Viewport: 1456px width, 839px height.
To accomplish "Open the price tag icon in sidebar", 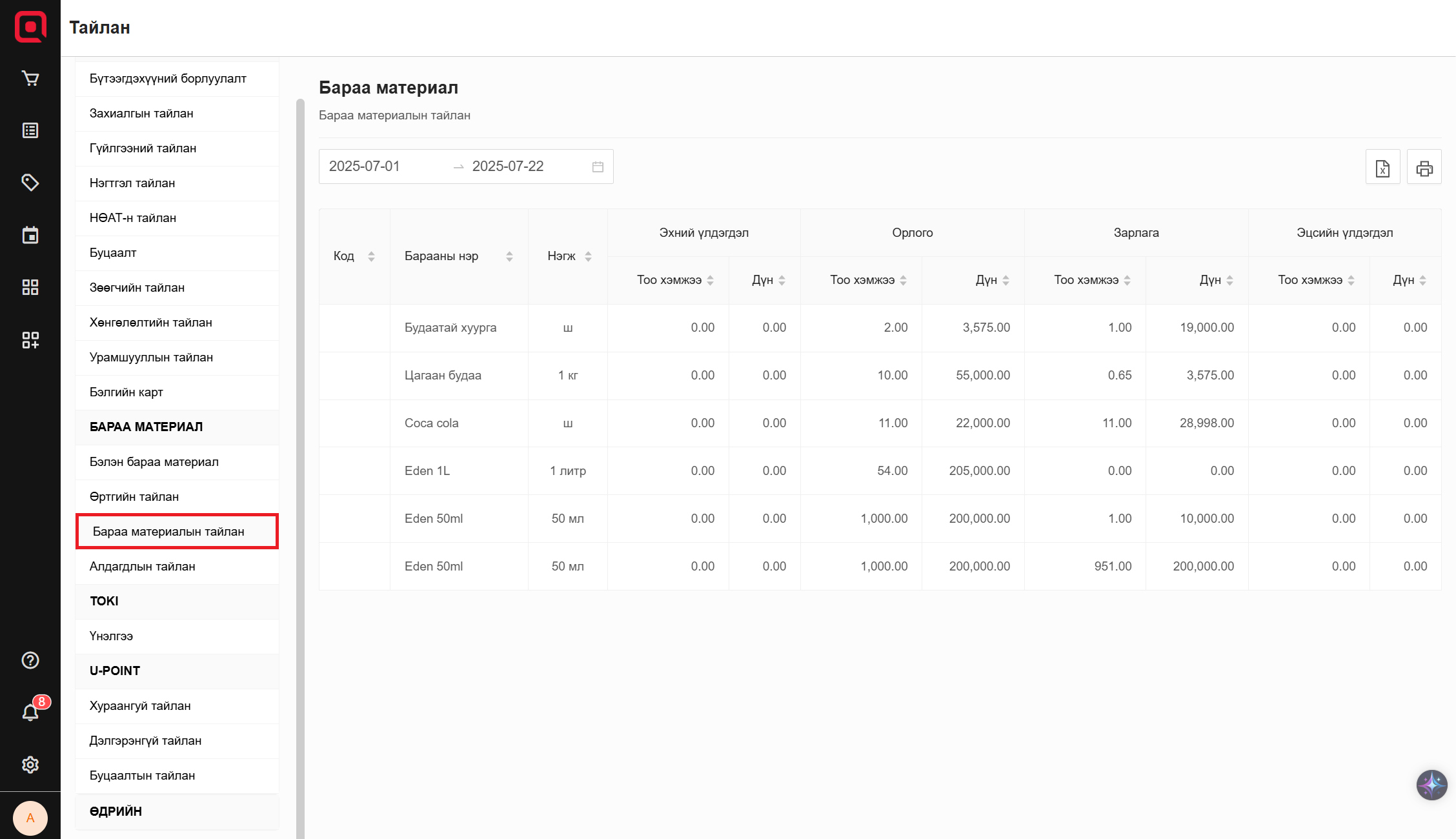I will [x=30, y=183].
